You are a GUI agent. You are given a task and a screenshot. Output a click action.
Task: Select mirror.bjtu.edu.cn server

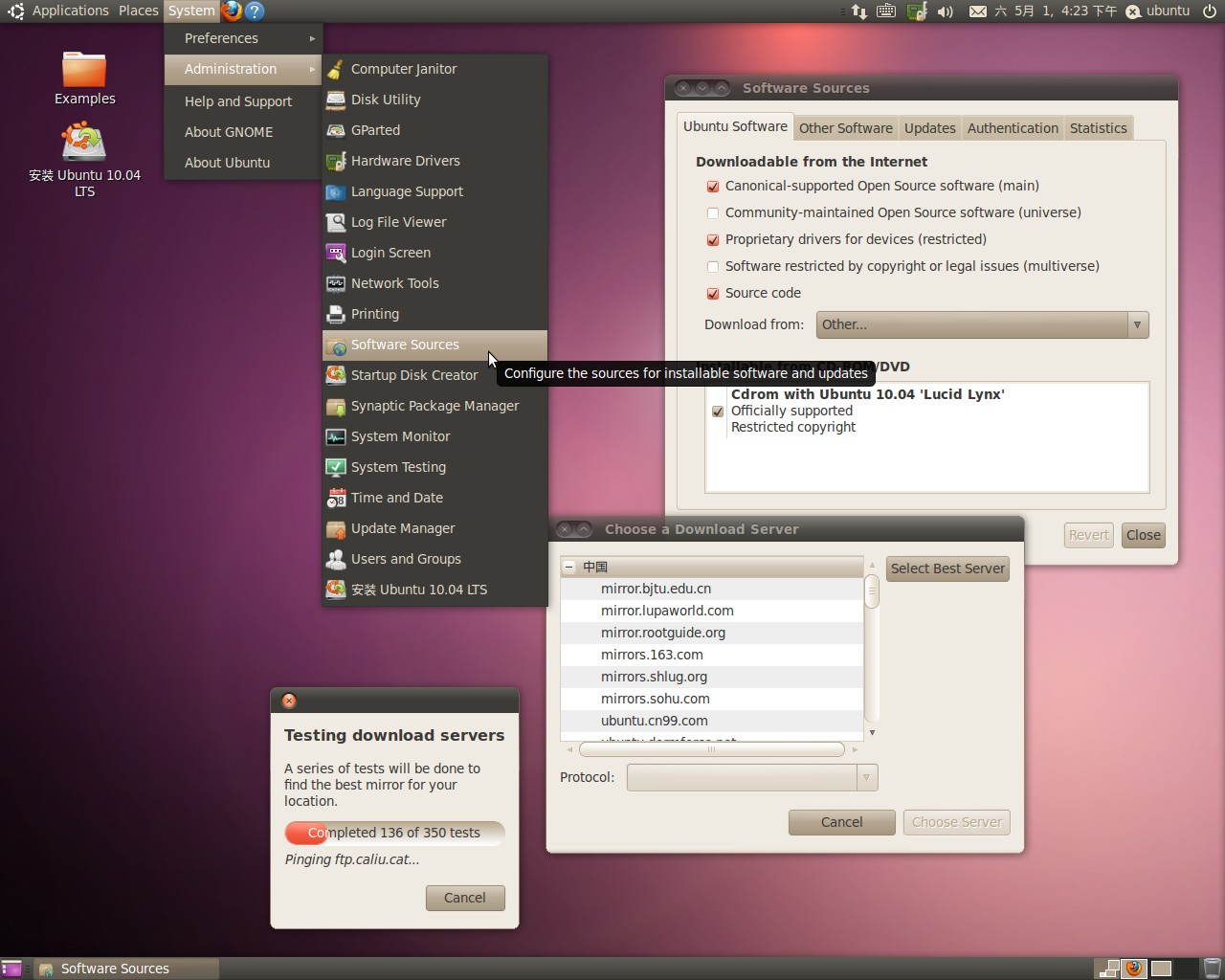click(x=712, y=589)
